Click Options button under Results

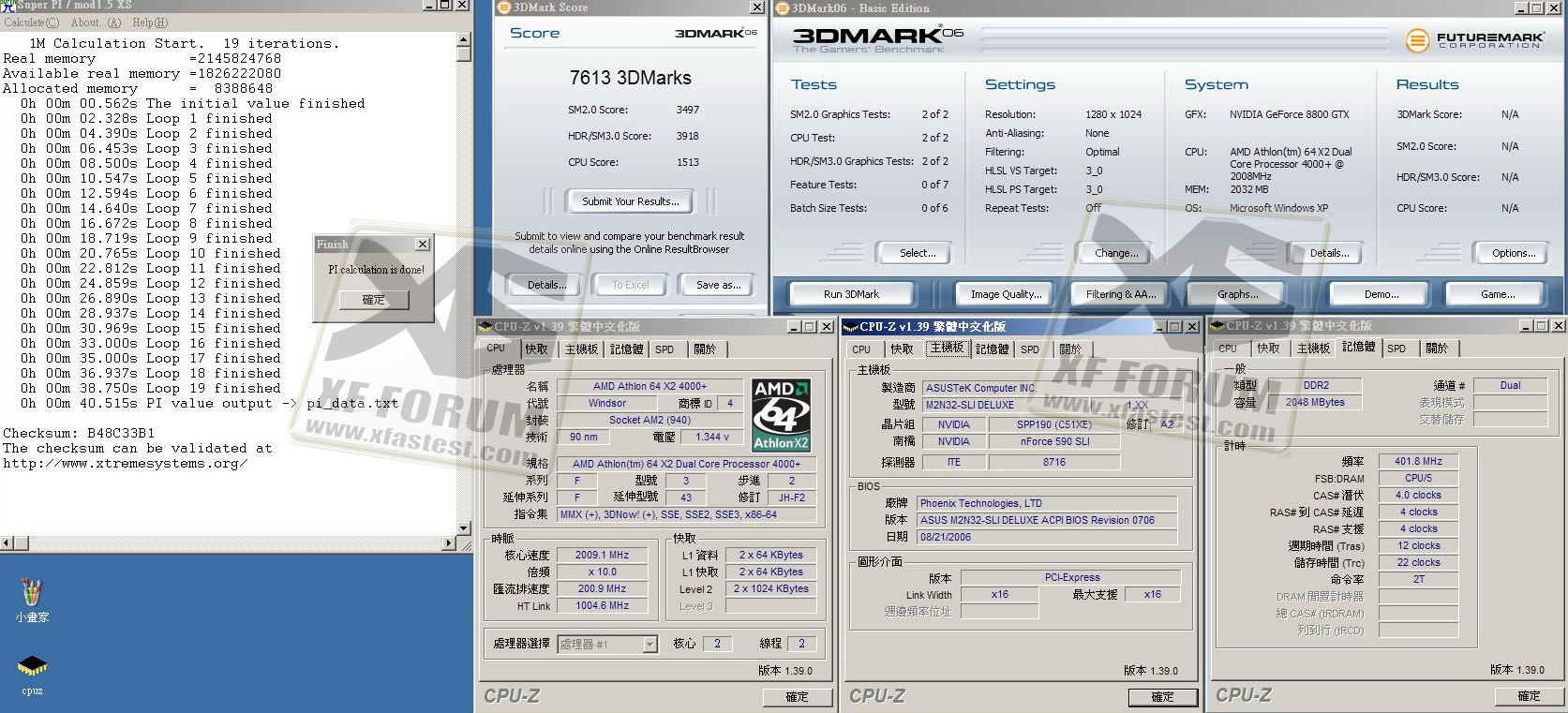(1514, 253)
